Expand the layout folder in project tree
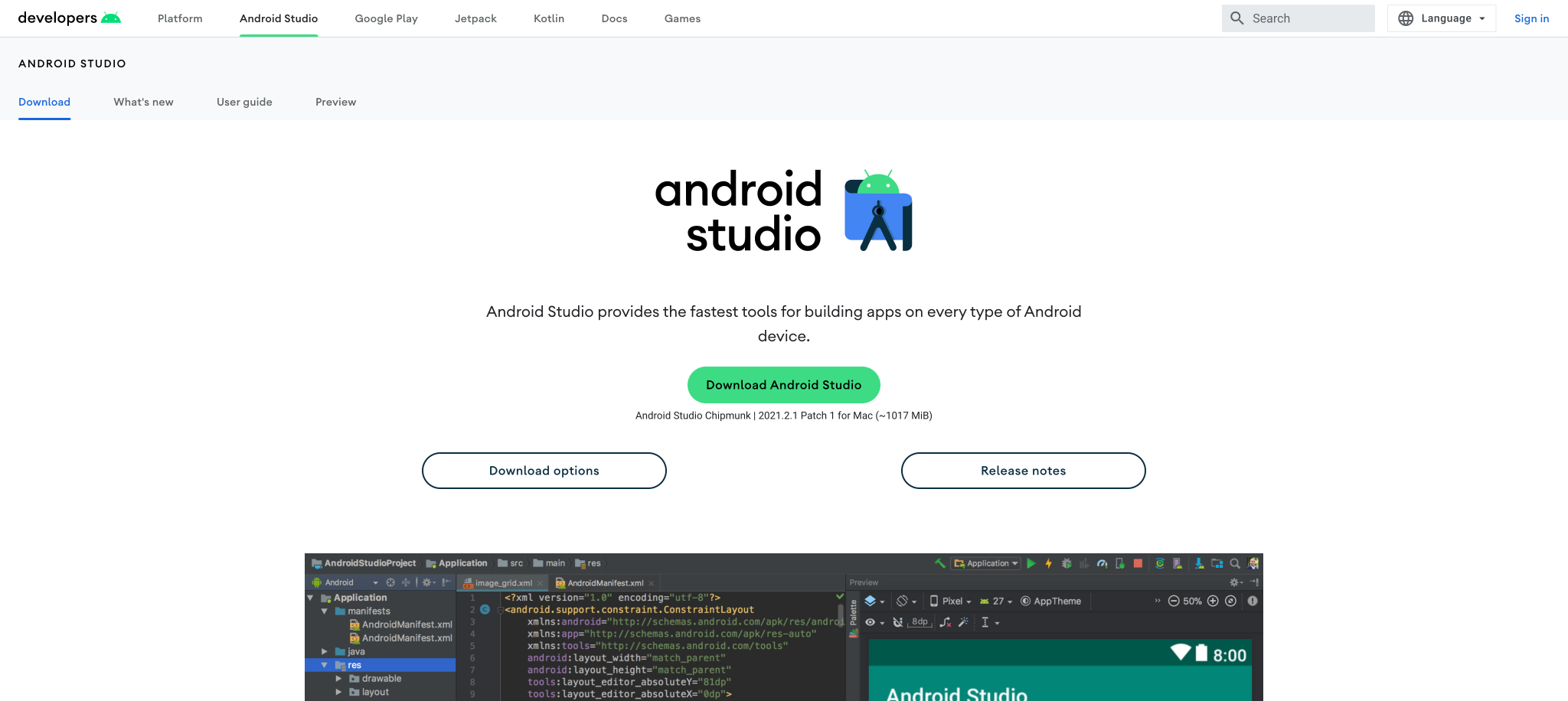The height and width of the screenshot is (701, 1568). pyautogui.click(x=338, y=692)
